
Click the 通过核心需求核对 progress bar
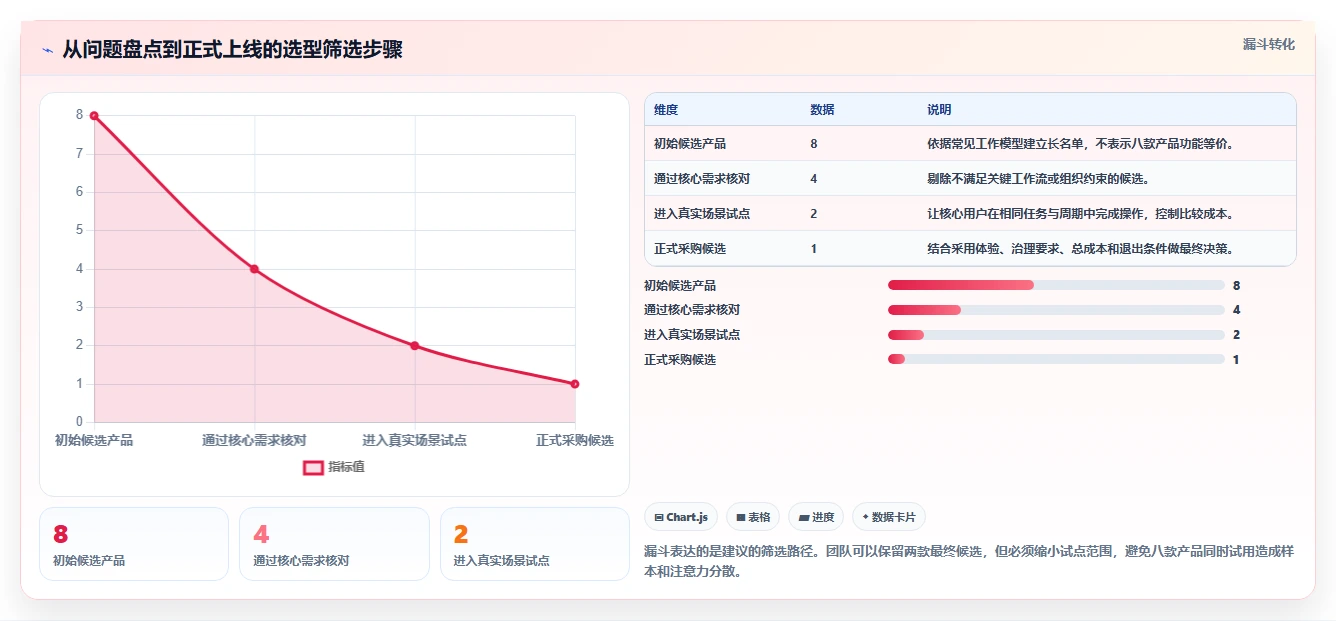coord(1056,310)
